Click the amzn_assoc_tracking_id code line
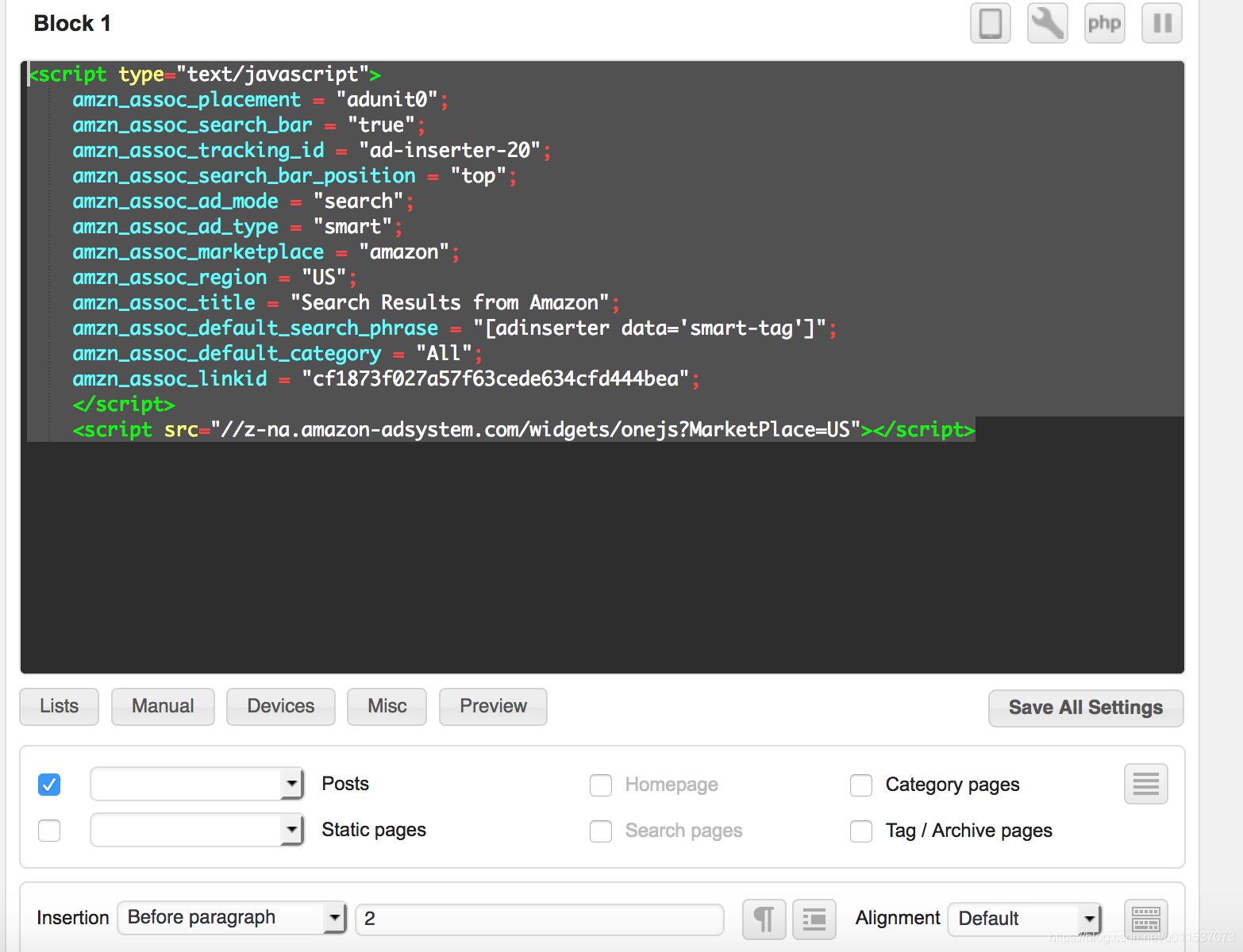 click(311, 150)
